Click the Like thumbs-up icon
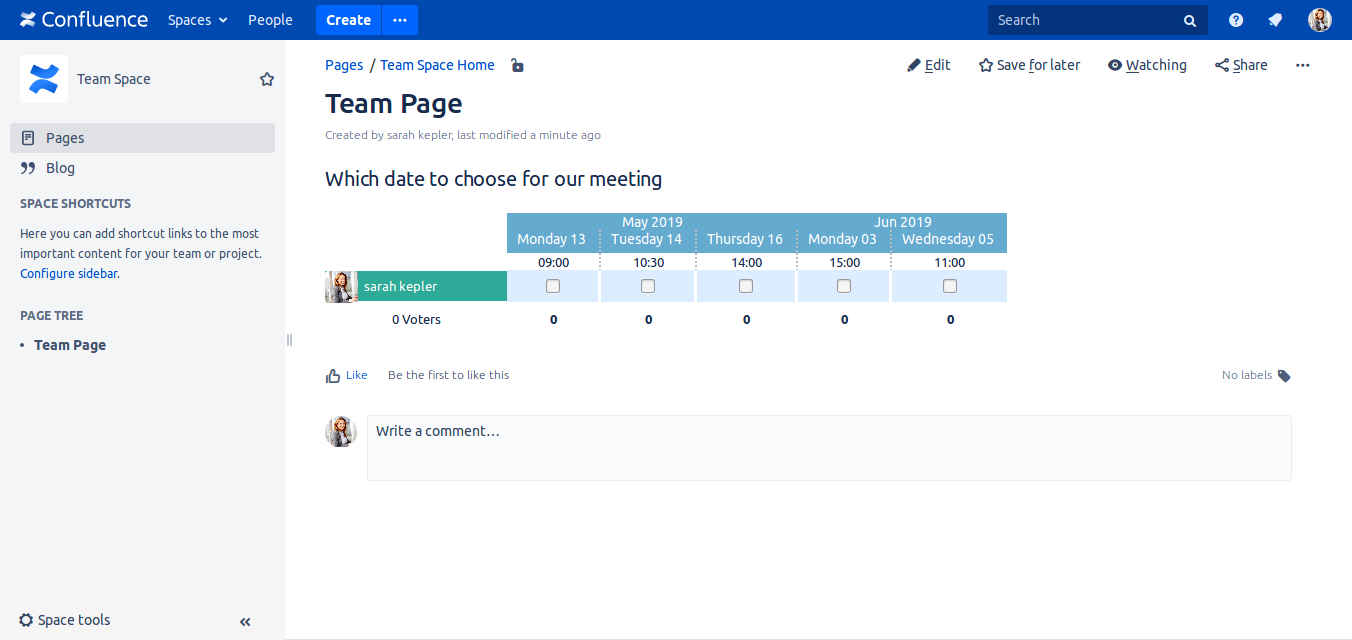The height and width of the screenshot is (640, 1352). (x=333, y=376)
